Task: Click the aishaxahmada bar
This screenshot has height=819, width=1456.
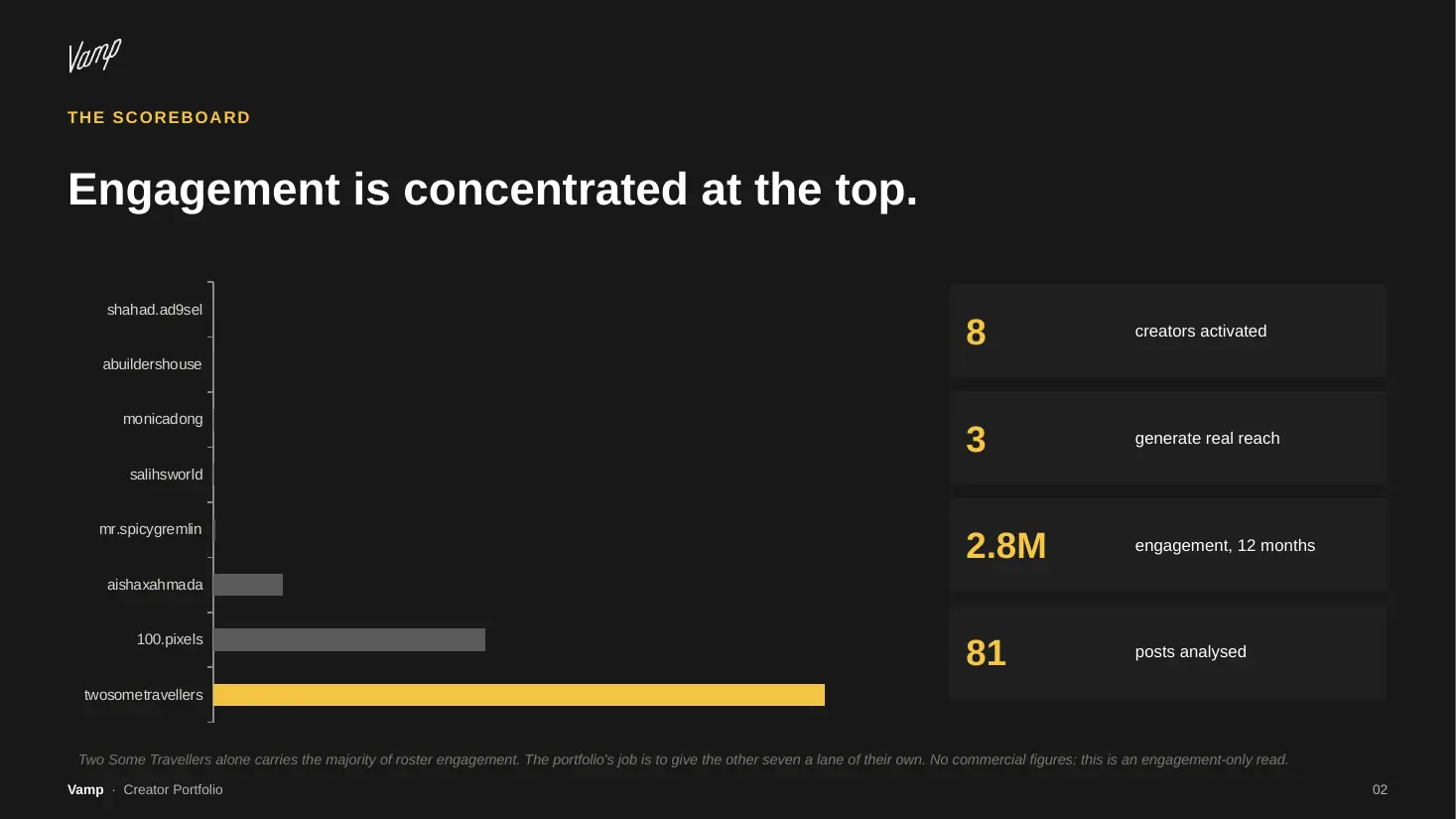Action: point(248,585)
